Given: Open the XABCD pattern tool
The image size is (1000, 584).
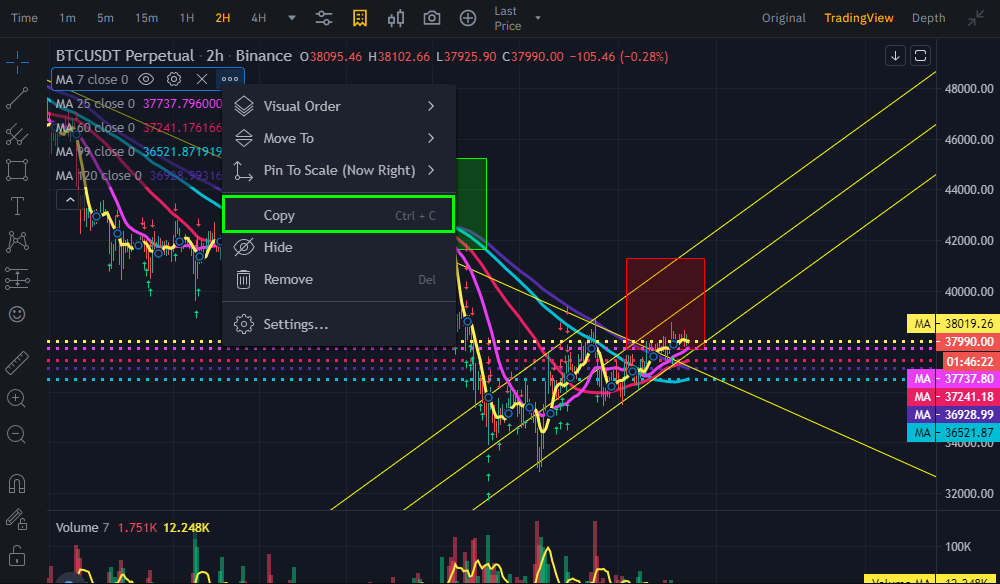Looking at the screenshot, I should tap(17, 242).
